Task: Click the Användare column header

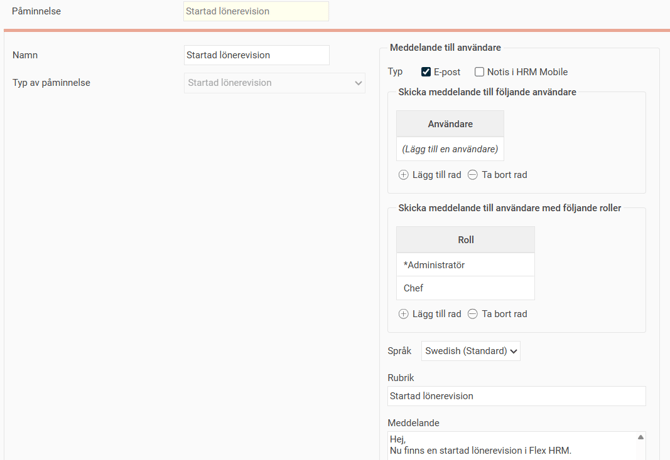Action: tap(450, 124)
